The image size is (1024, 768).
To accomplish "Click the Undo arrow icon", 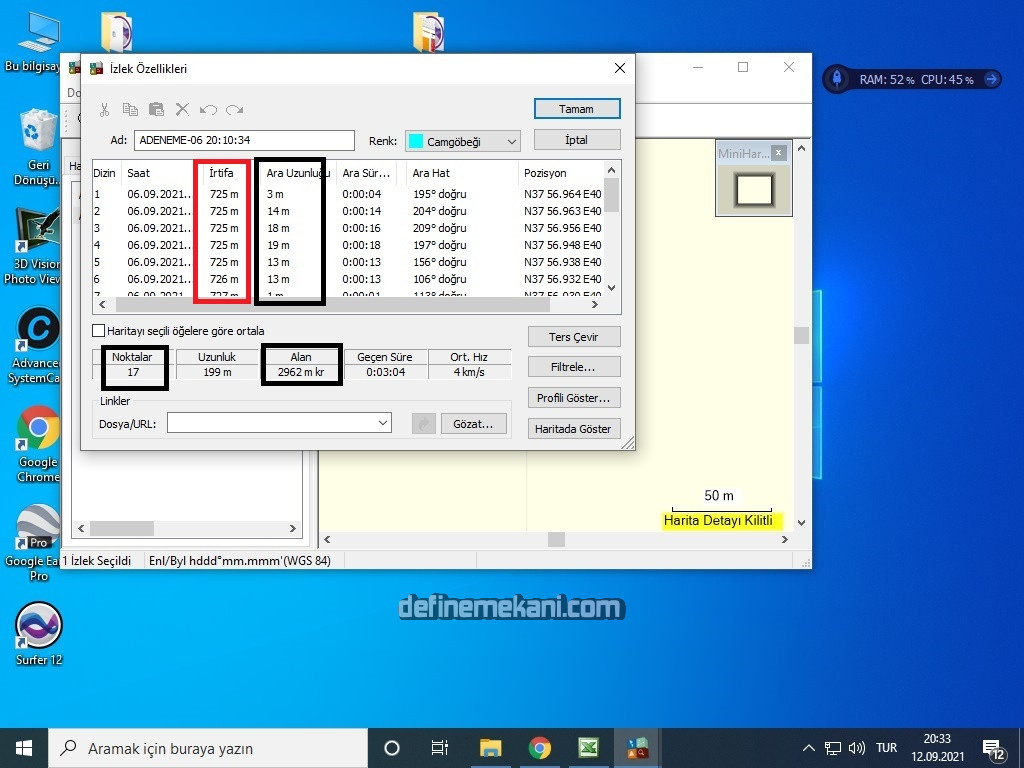I will point(208,109).
